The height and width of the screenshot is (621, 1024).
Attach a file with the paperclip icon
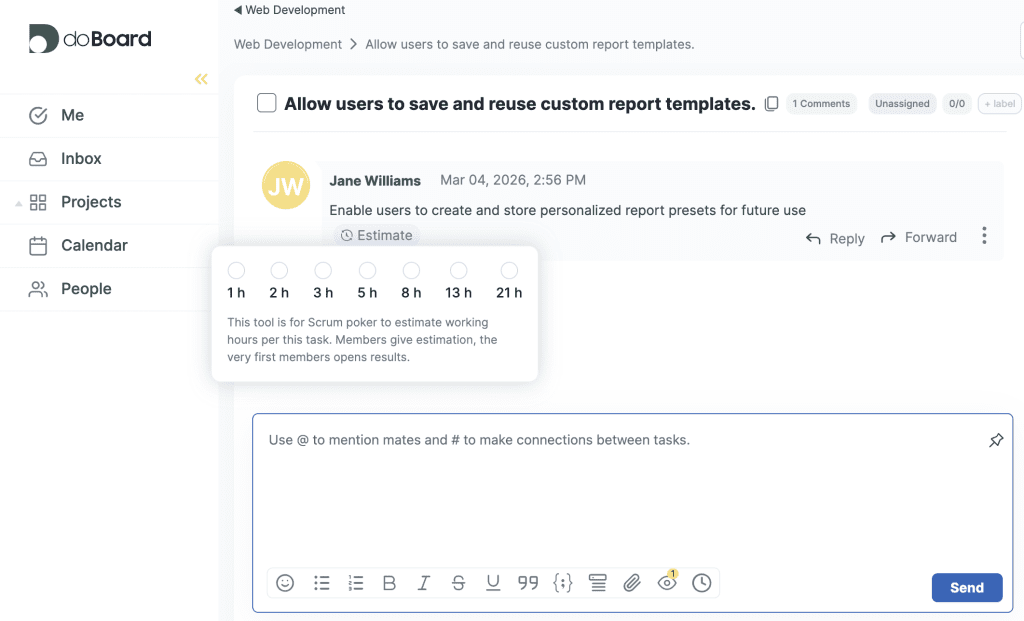point(632,583)
